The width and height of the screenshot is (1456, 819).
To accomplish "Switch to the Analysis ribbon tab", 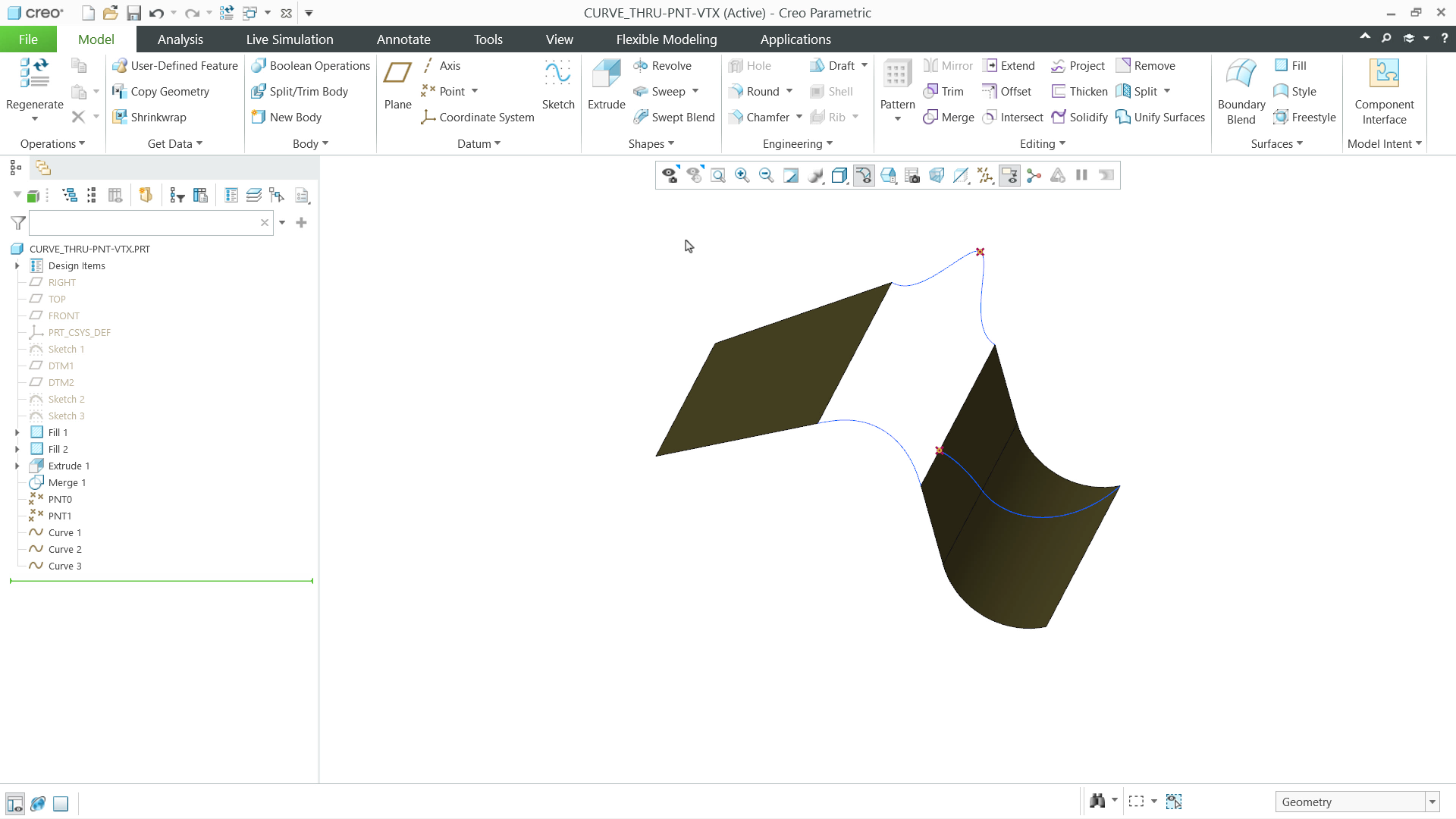I will pyautogui.click(x=180, y=39).
